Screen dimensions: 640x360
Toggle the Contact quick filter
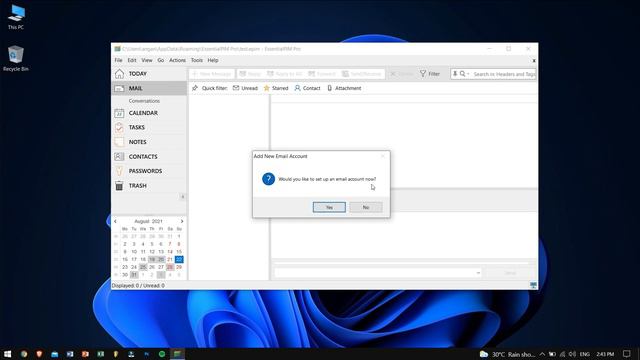point(307,88)
